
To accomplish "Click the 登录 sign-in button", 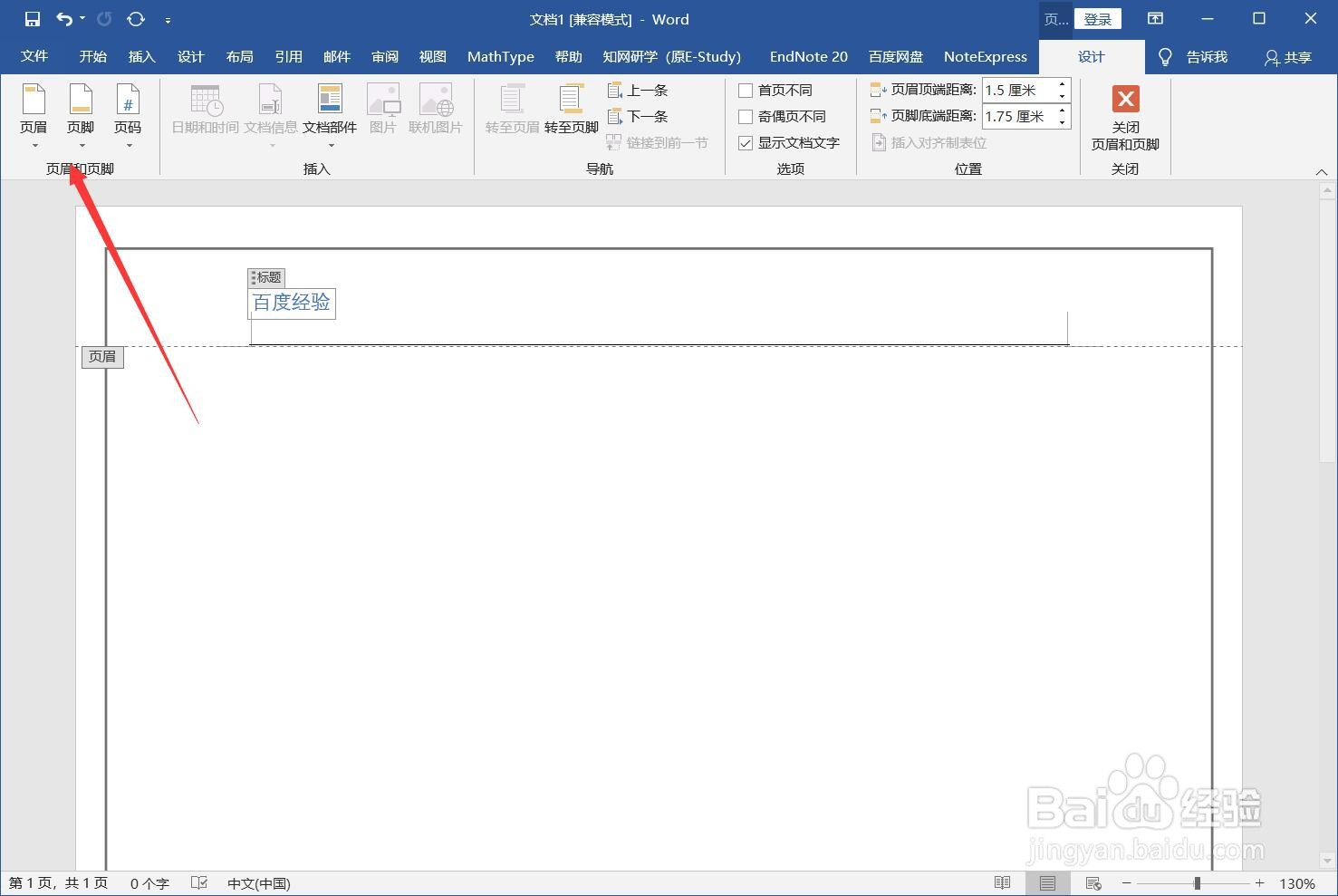I will tap(1097, 18).
